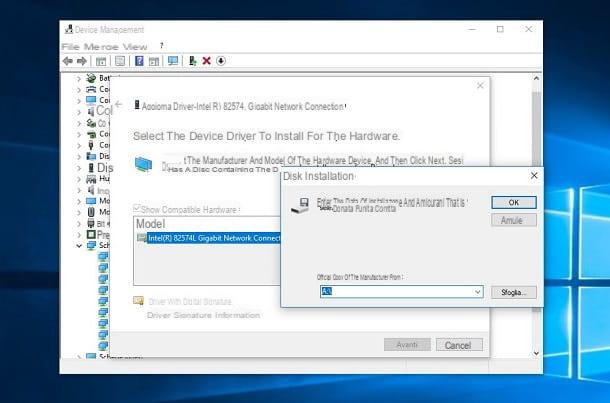The image size is (610, 403).
Task: Click the Cancel button in the driver wizard
Action: (x=459, y=345)
